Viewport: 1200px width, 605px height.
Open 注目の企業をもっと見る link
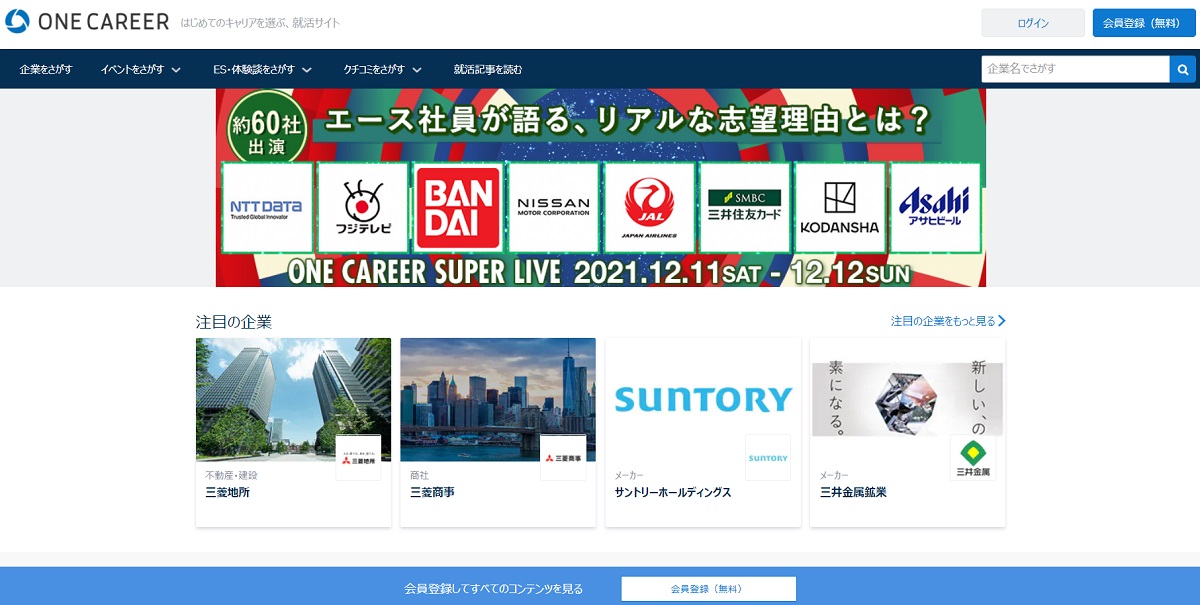[948, 321]
